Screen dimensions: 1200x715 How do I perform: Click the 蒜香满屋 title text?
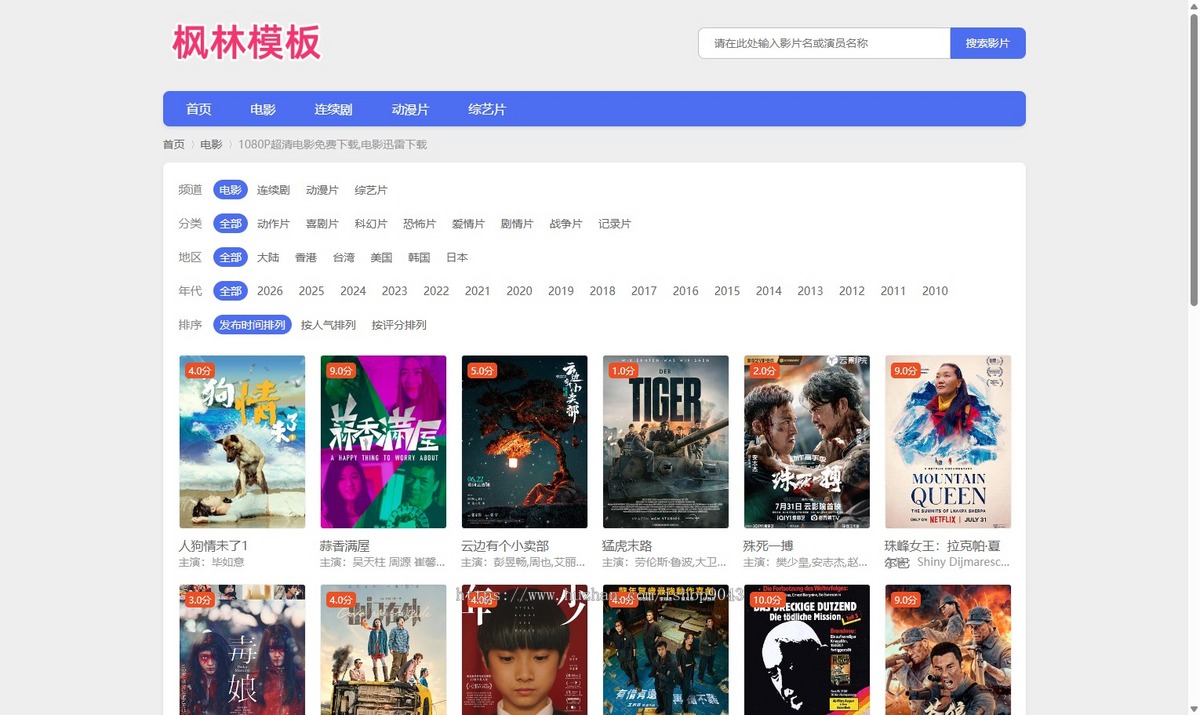click(x=345, y=546)
